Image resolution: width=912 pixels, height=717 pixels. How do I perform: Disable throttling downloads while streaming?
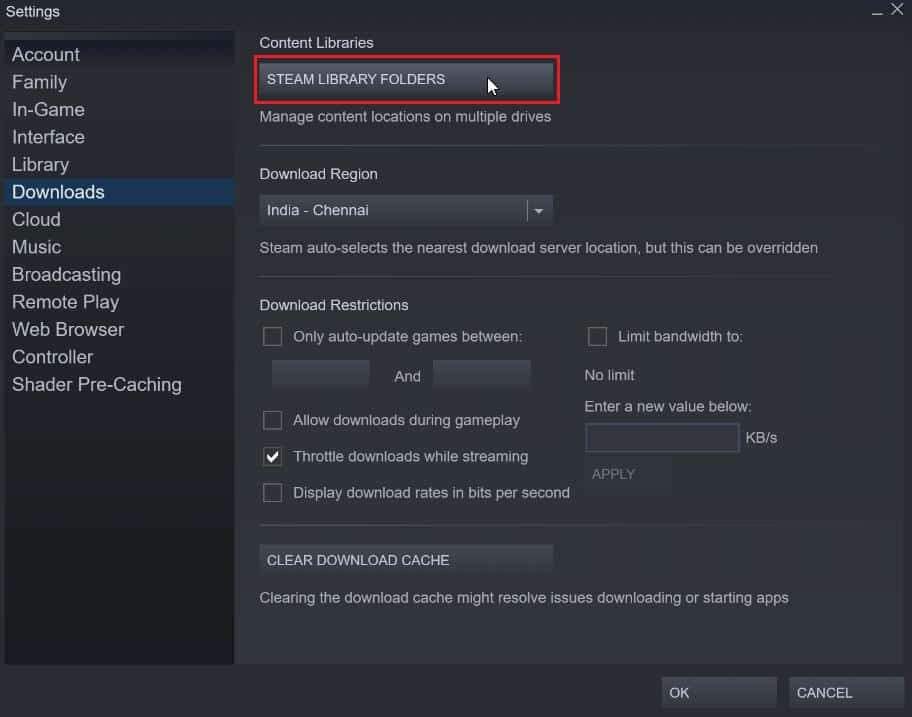point(272,457)
